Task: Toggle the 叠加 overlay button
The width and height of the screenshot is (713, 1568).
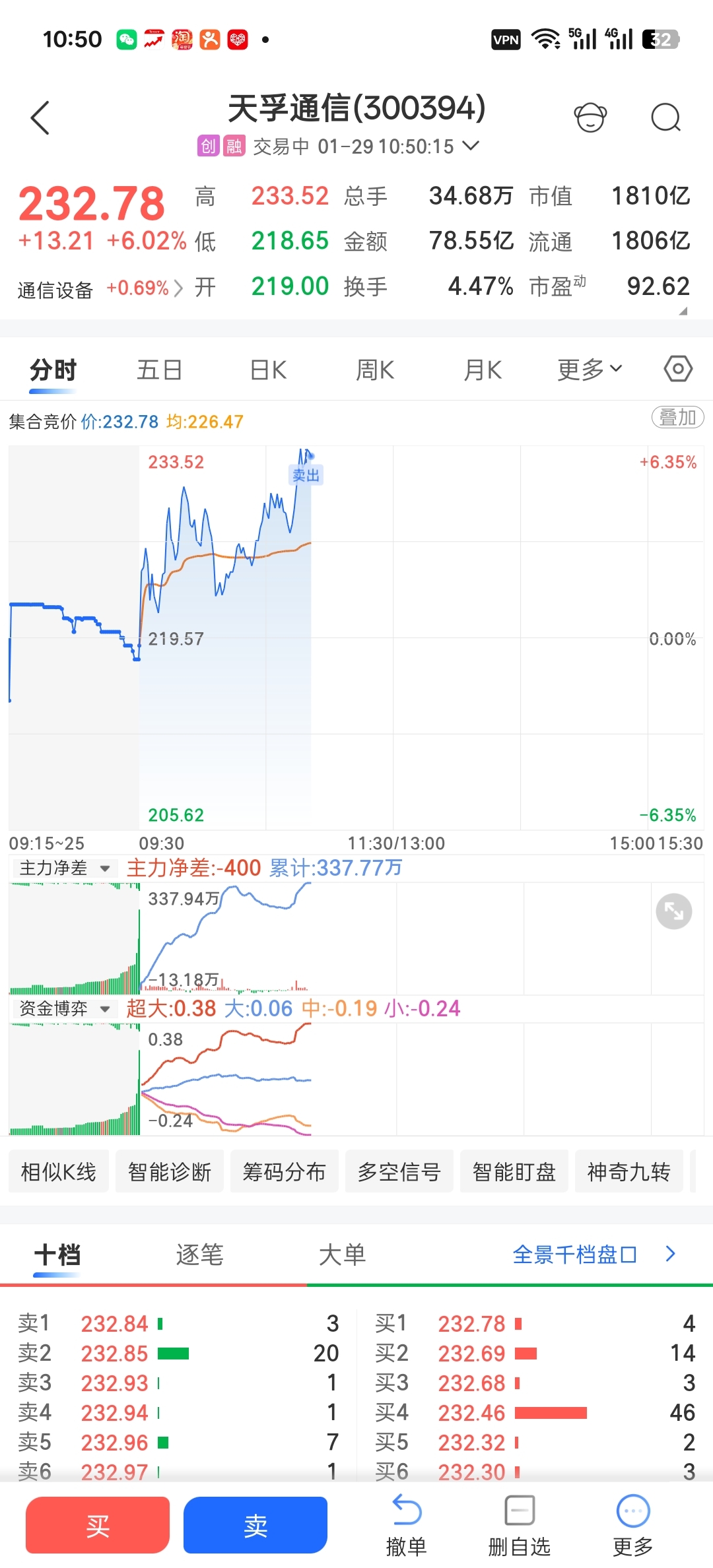Action: point(677,417)
